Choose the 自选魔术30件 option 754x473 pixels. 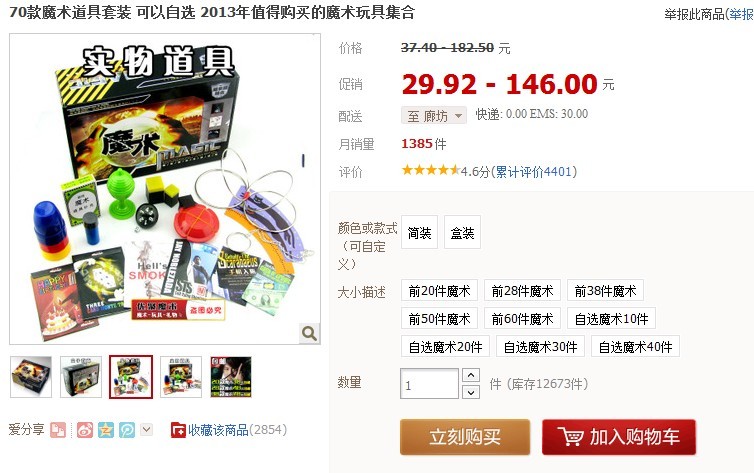pos(540,346)
